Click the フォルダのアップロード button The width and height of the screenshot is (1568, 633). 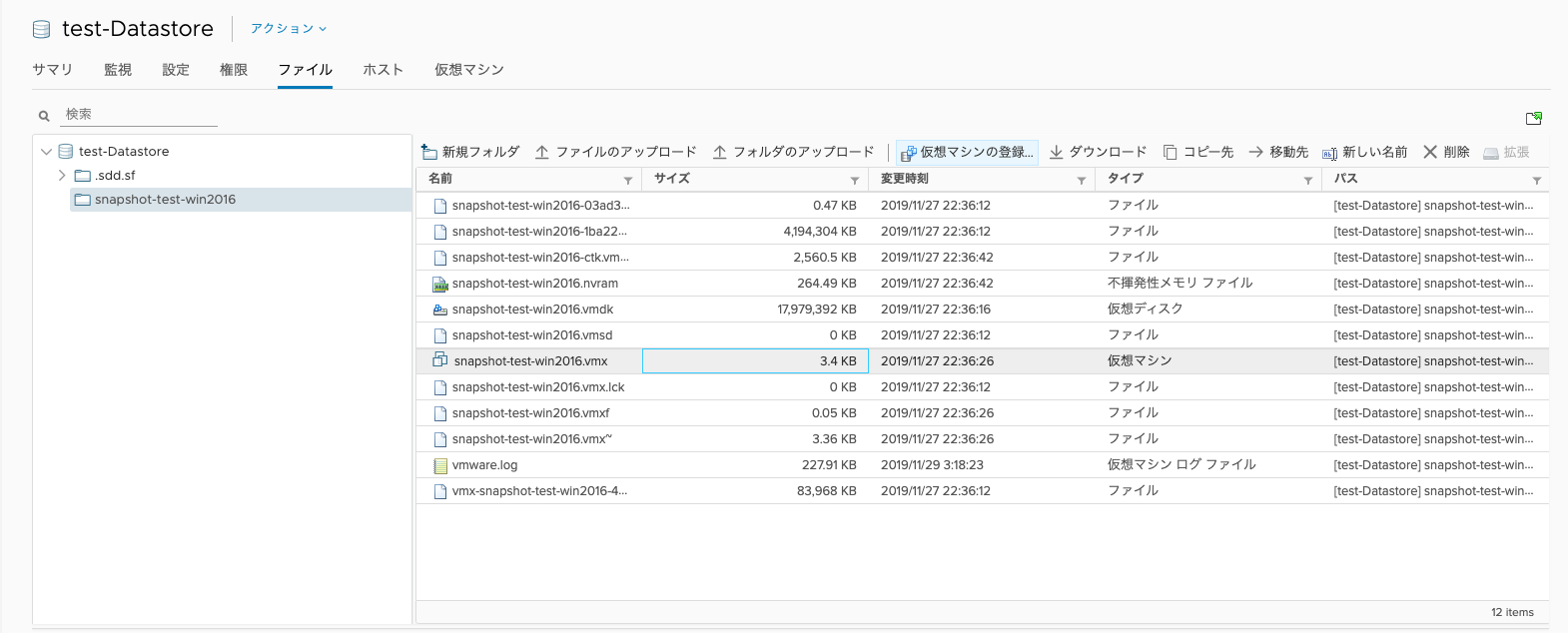[793, 152]
